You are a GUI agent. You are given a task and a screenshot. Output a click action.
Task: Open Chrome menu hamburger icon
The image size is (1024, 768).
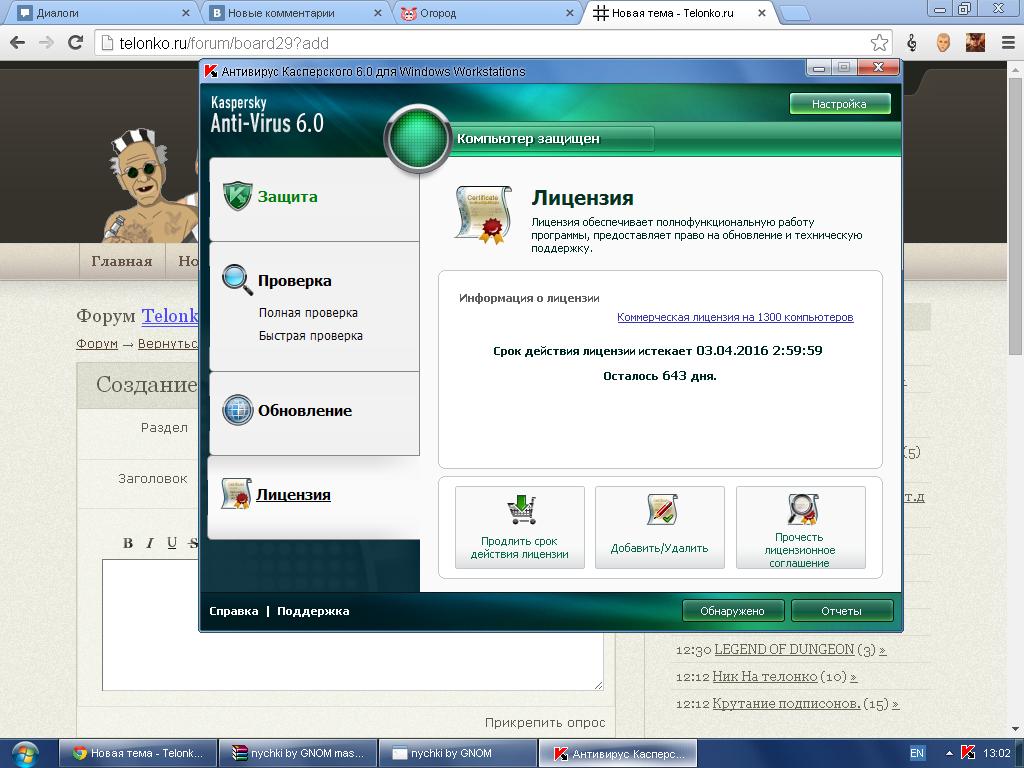[1008, 43]
